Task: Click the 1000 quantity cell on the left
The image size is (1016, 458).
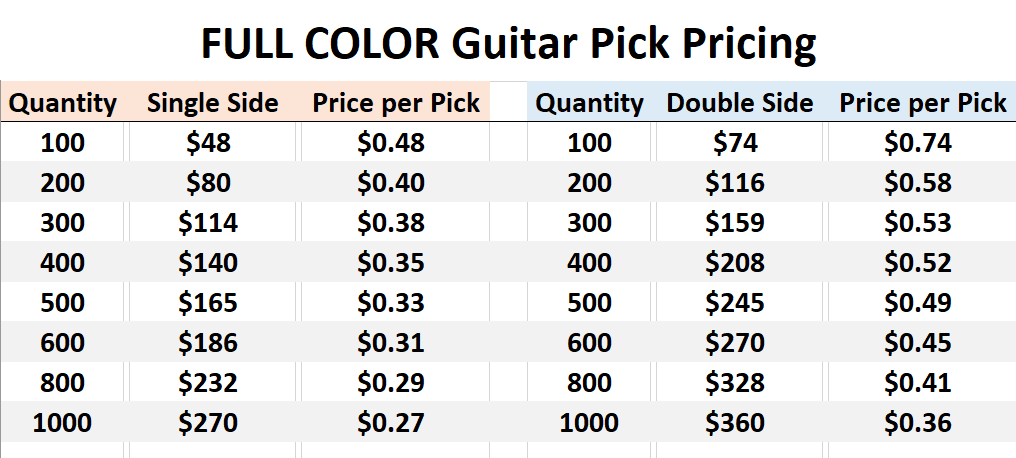Action: tap(62, 423)
